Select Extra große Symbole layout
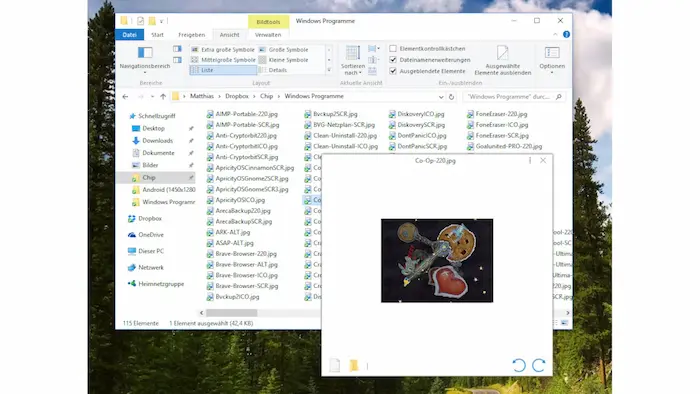This screenshot has width=700, height=394. click(223, 50)
